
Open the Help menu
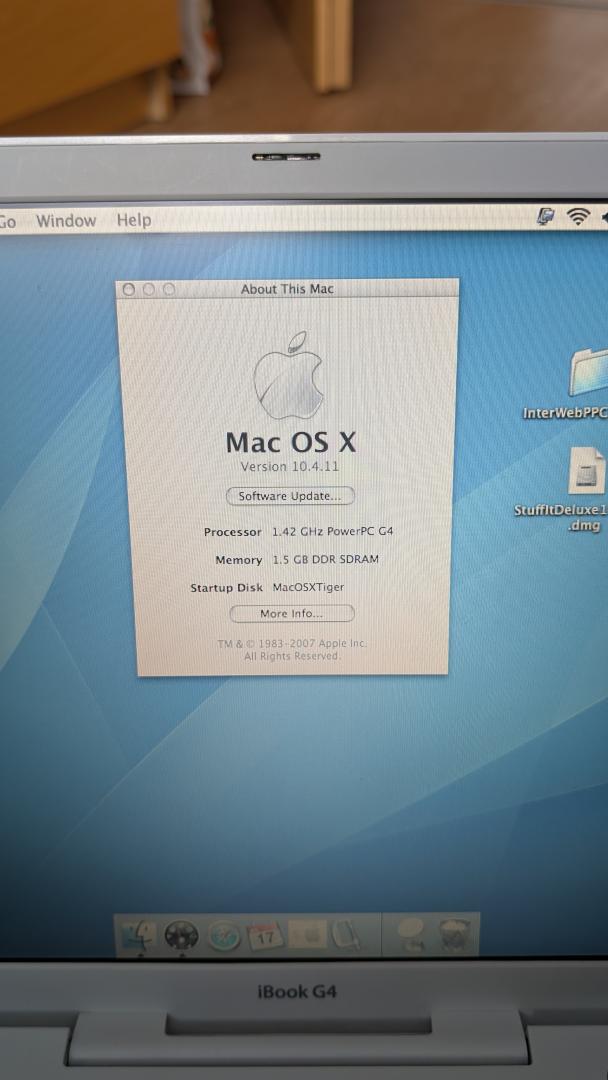coord(133,220)
